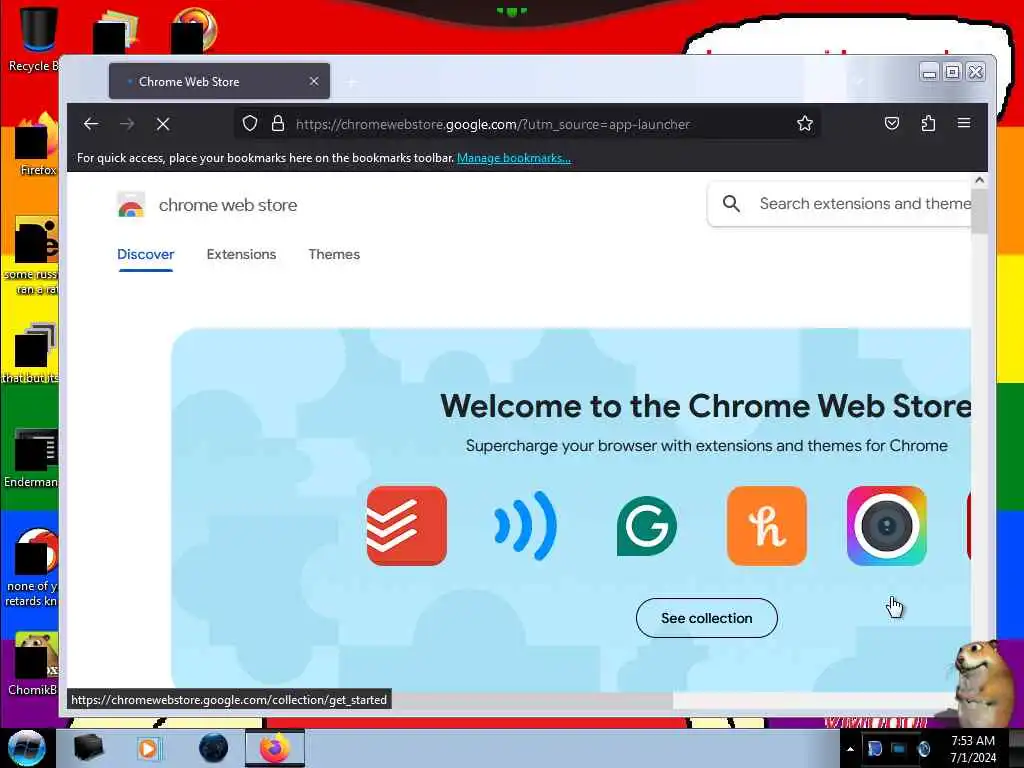View site security padlock info

click(x=278, y=123)
